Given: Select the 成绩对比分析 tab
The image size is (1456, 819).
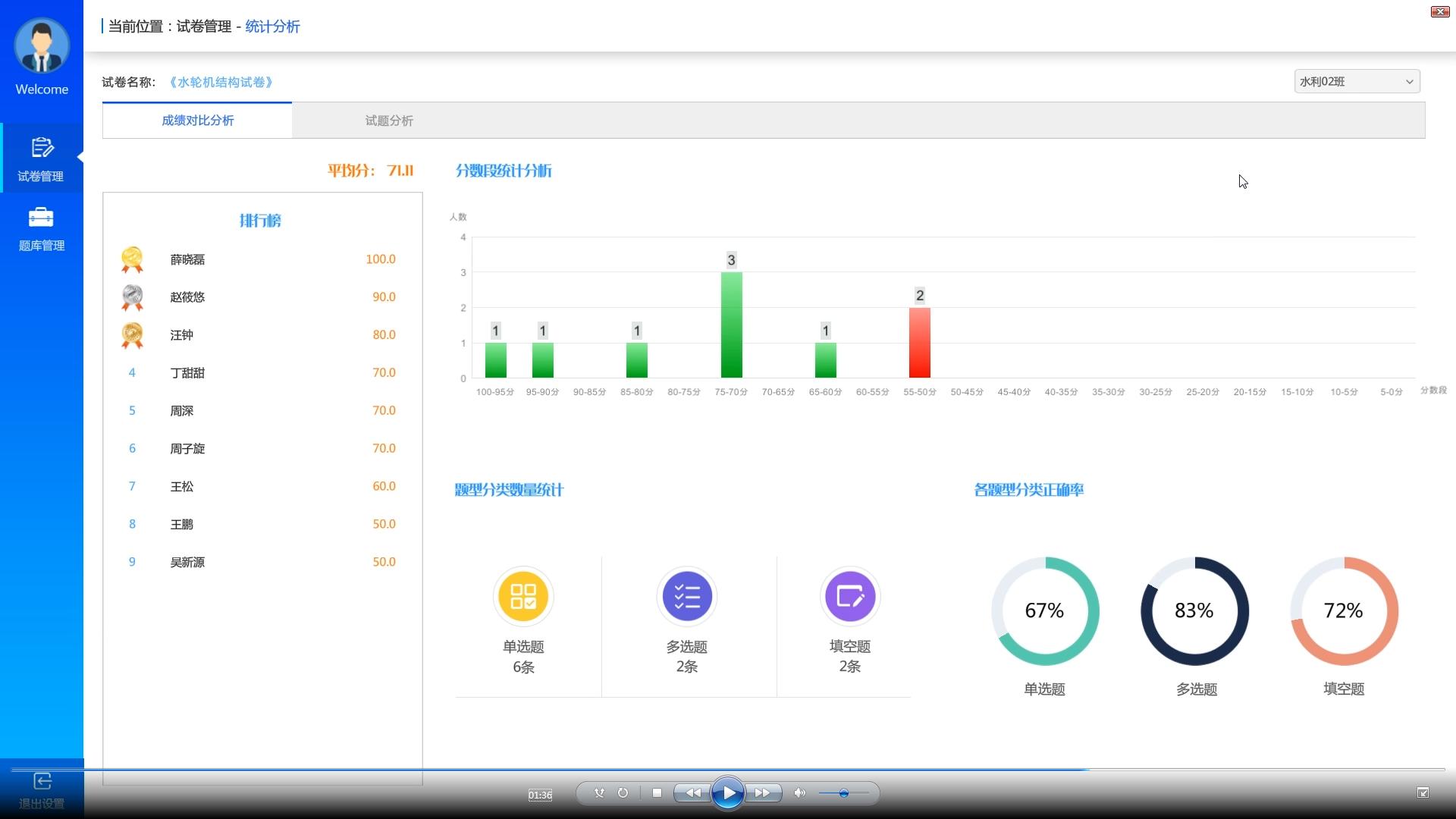Looking at the screenshot, I should click(197, 121).
